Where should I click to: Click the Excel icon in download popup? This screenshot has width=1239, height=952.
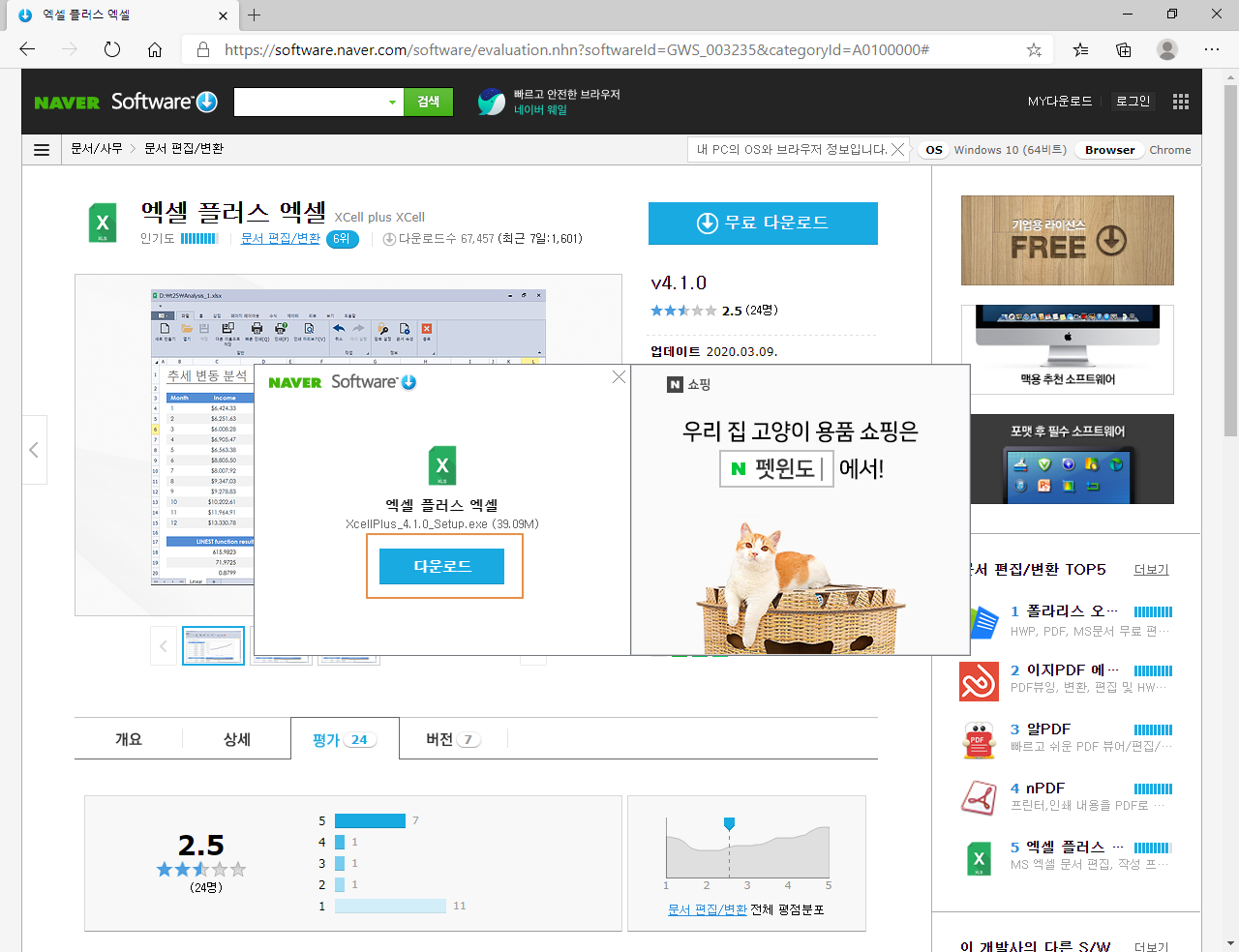(x=442, y=465)
